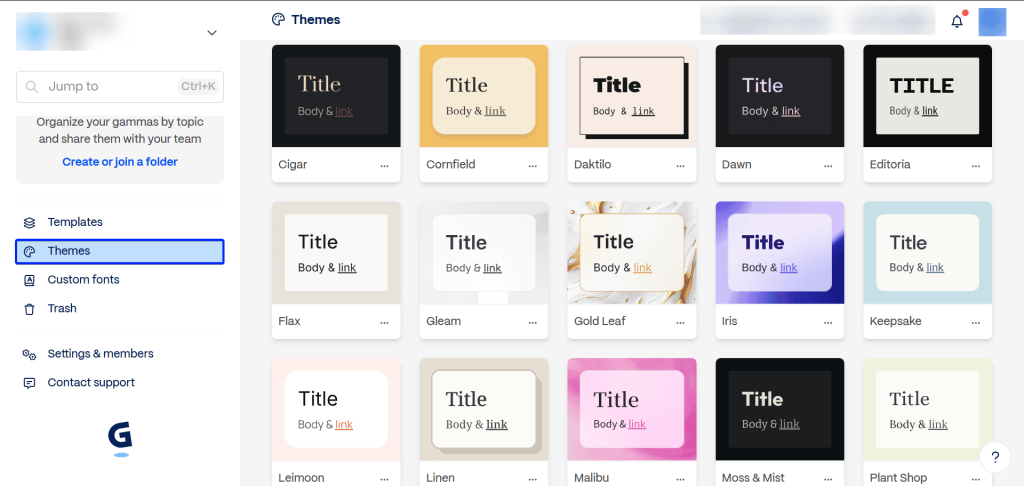This screenshot has height=486, width=1024.
Task: Open Settings & members page
Action: 100,354
